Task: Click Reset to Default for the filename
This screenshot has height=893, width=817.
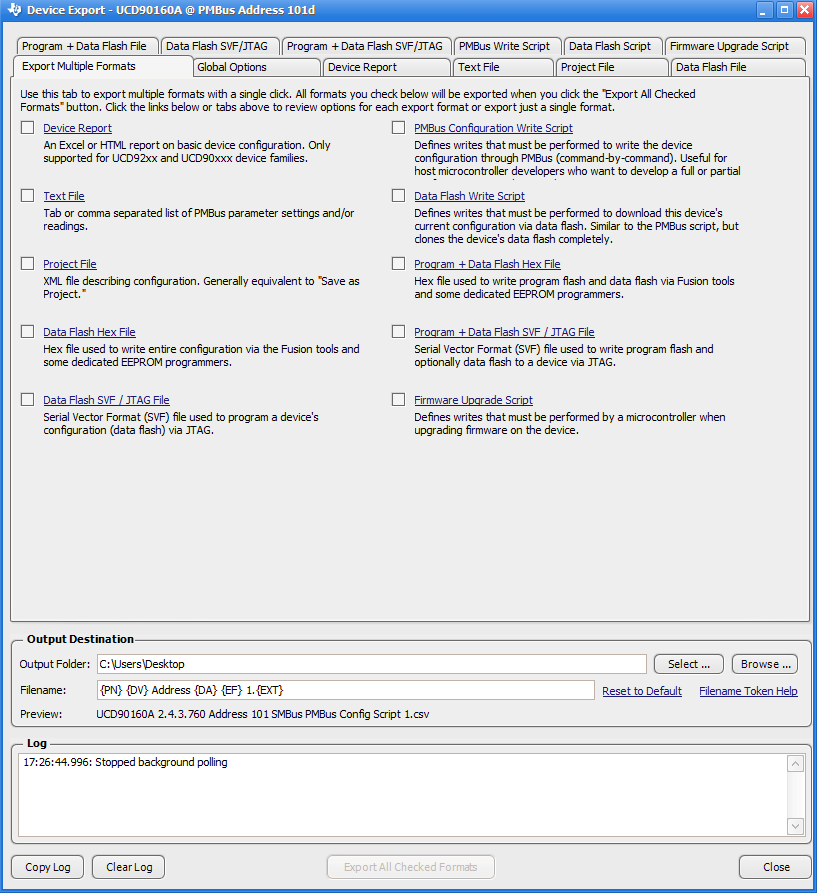Action: click(x=641, y=691)
